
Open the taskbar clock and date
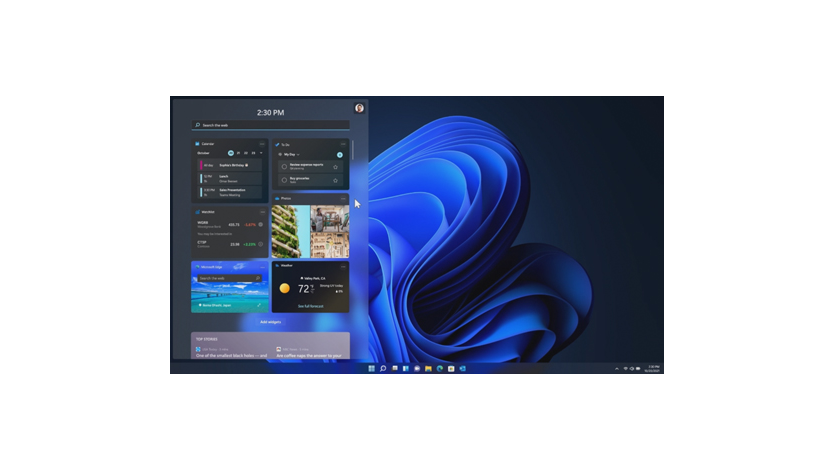(653, 368)
